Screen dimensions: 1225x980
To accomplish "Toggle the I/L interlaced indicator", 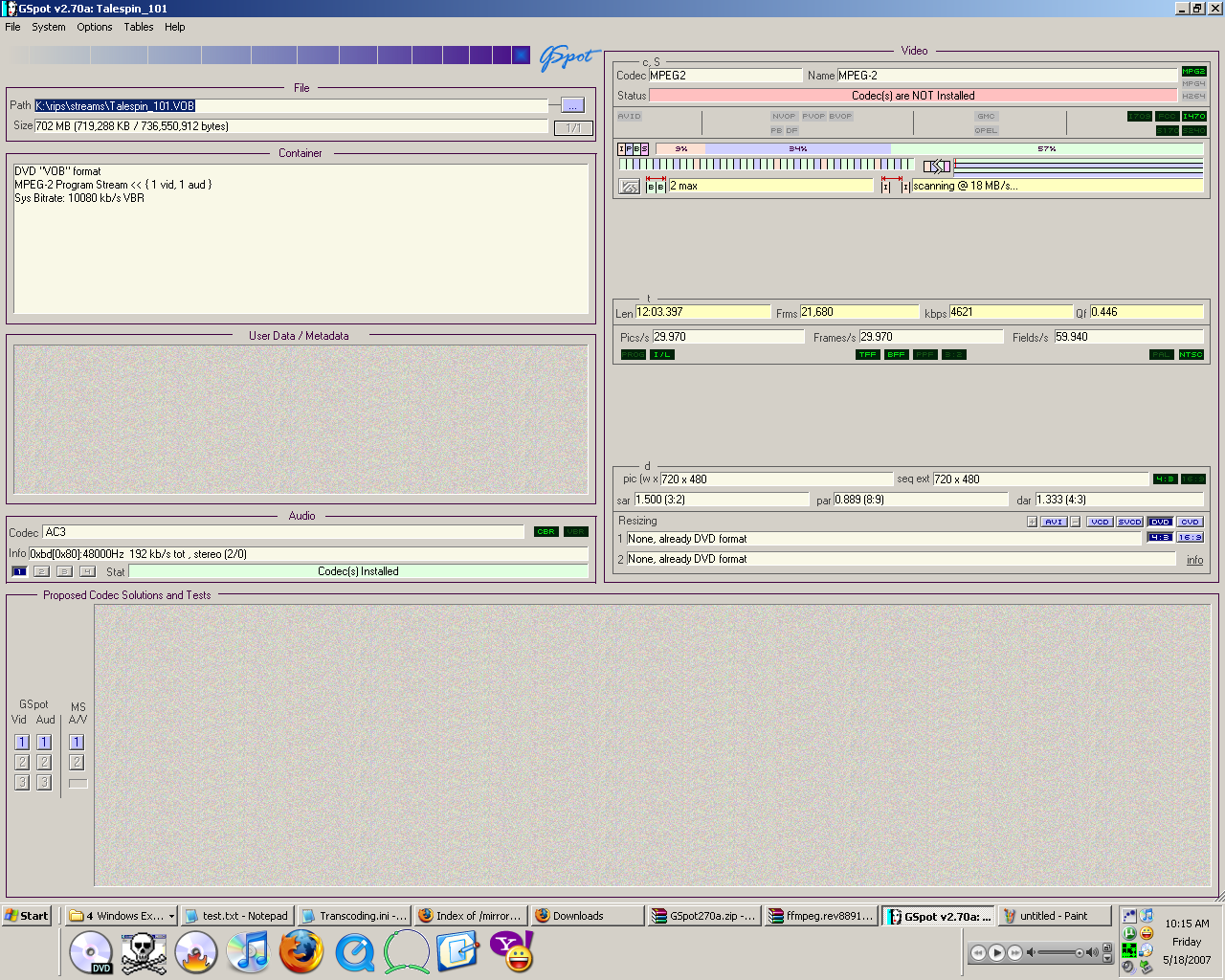I will pos(661,354).
